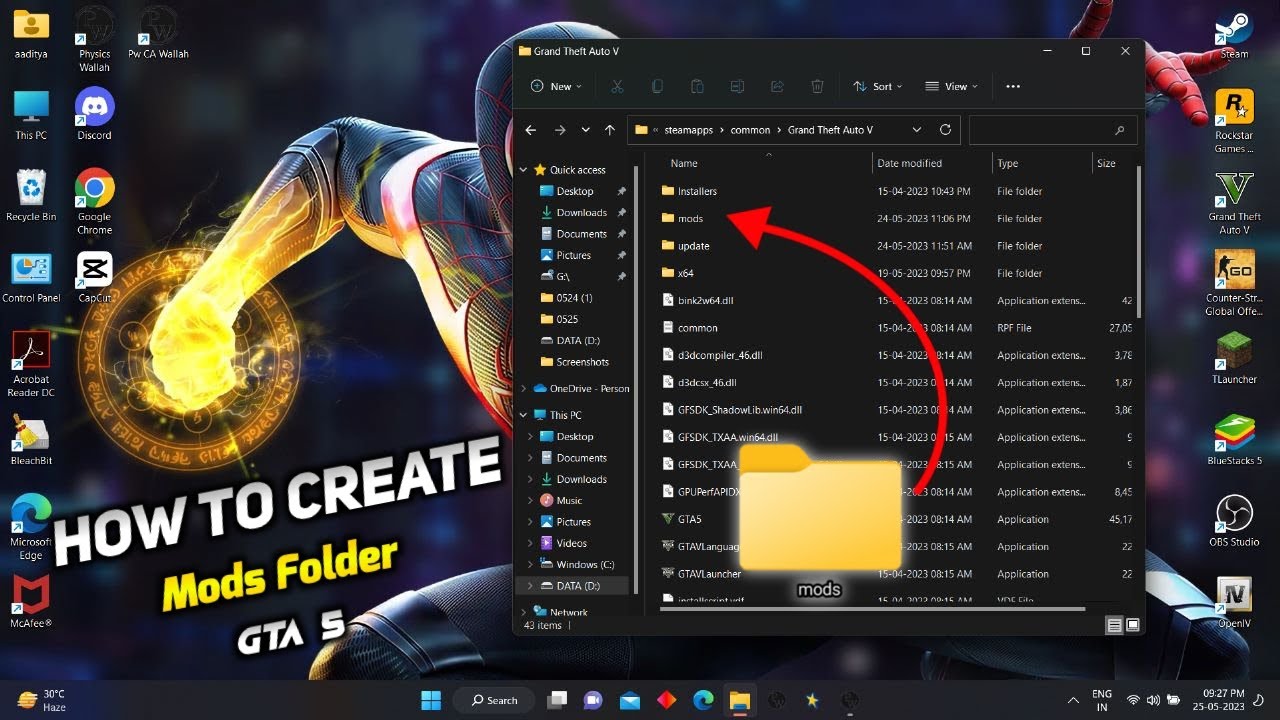Click the Paste icon in Explorer toolbar
The image size is (1280, 720).
pyautogui.click(x=697, y=86)
